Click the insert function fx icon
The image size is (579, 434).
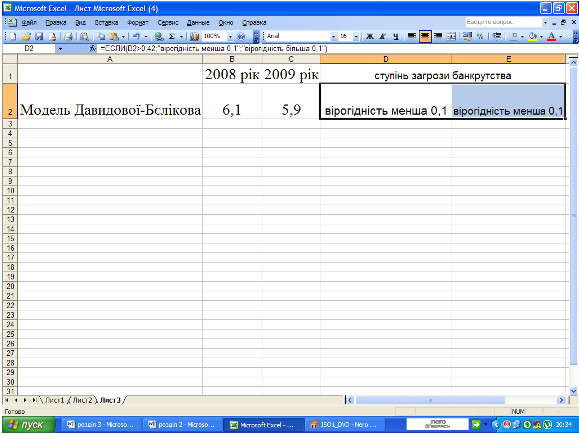[93, 48]
